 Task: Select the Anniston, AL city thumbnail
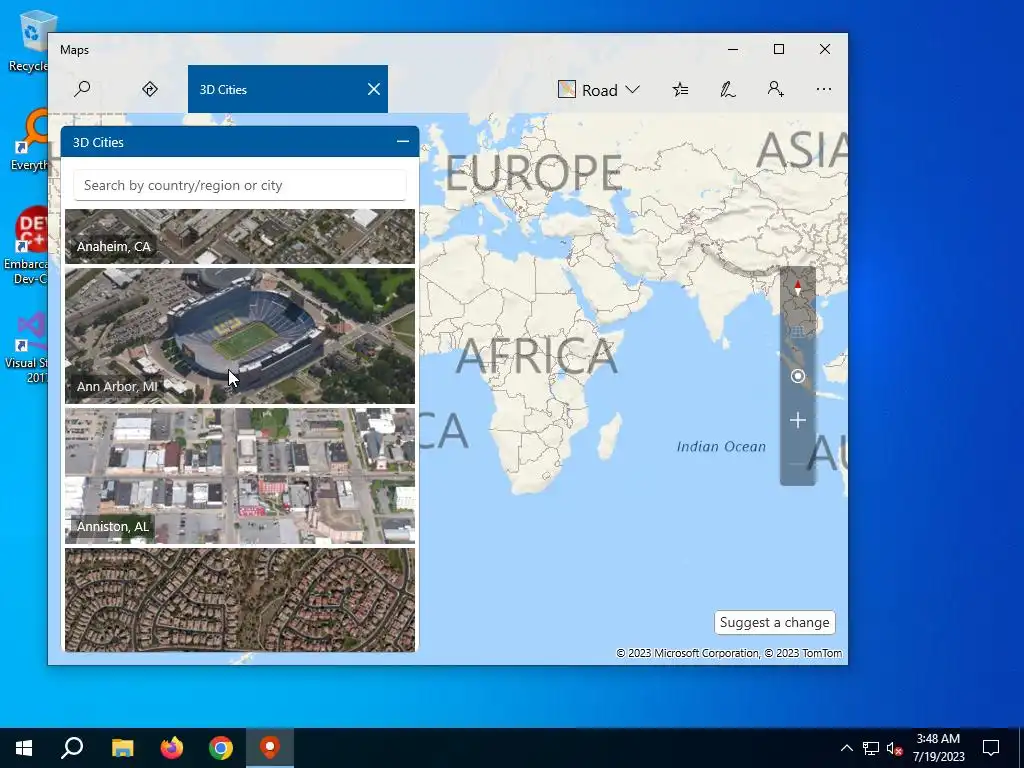(240, 476)
